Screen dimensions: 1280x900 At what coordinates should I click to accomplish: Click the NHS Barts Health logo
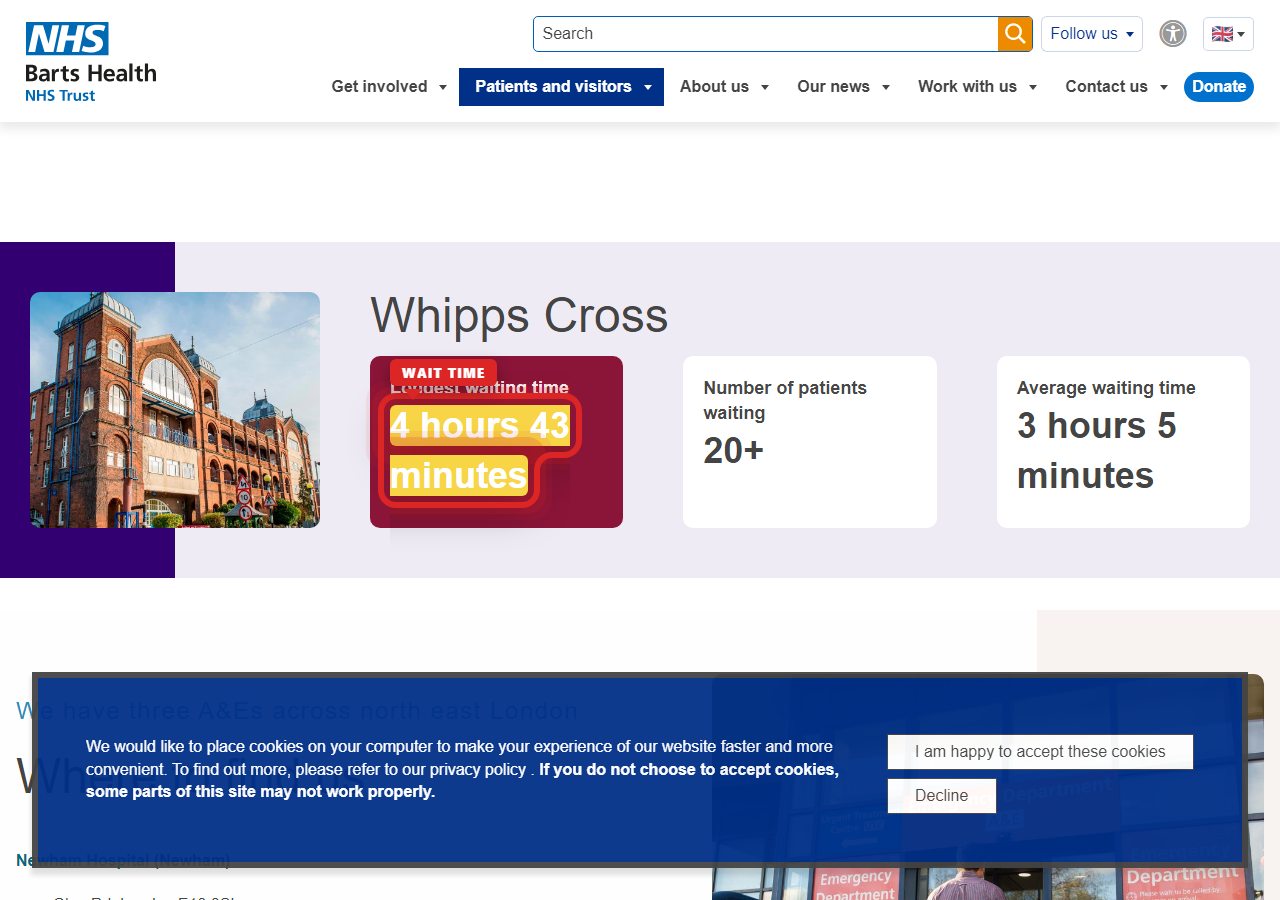91,62
